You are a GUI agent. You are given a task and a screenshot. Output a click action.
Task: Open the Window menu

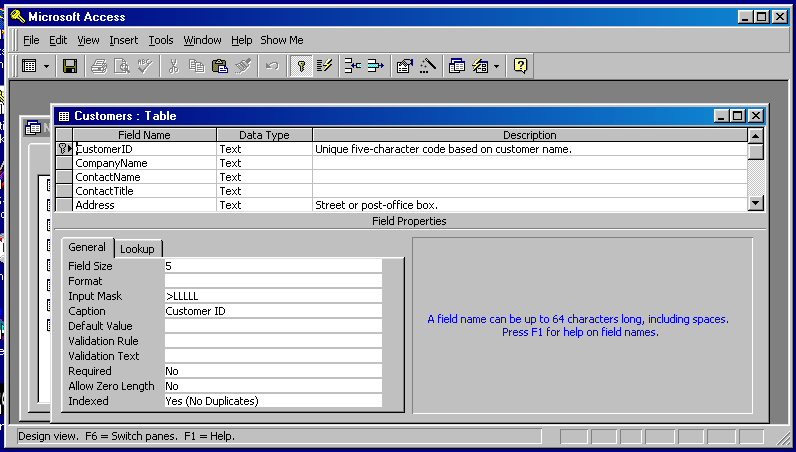pyautogui.click(x=203, y=40)
